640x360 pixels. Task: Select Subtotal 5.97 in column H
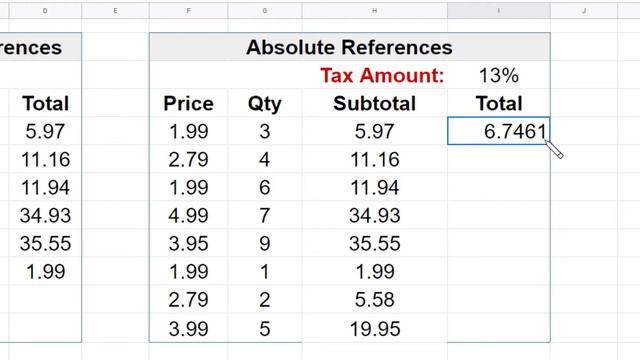pyautogui.click(x=375, y=131)
